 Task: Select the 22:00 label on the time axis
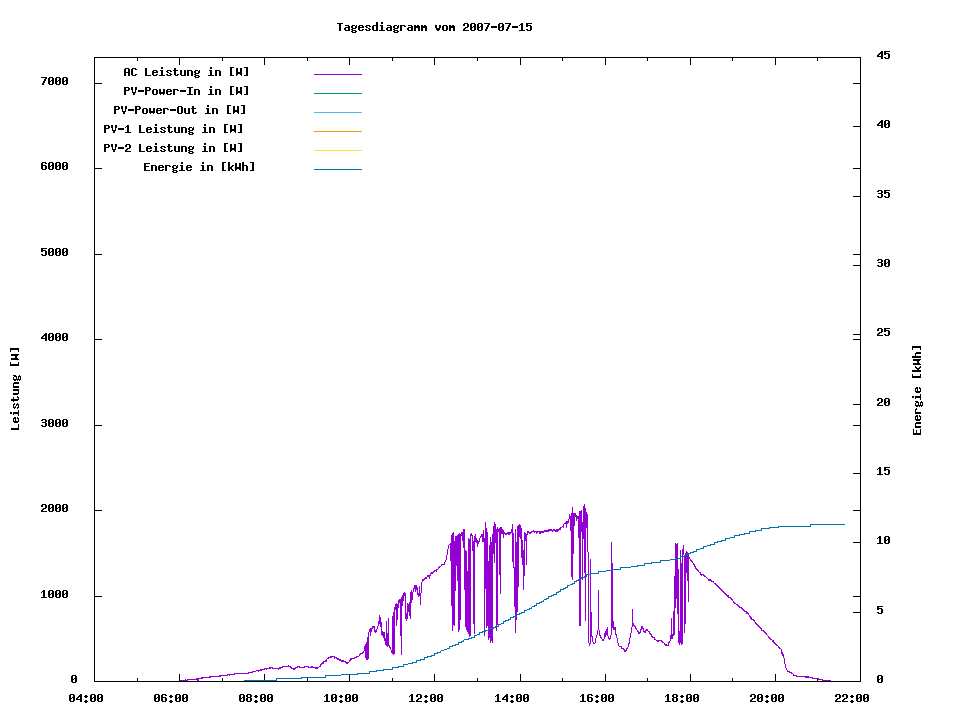point(852,699)
